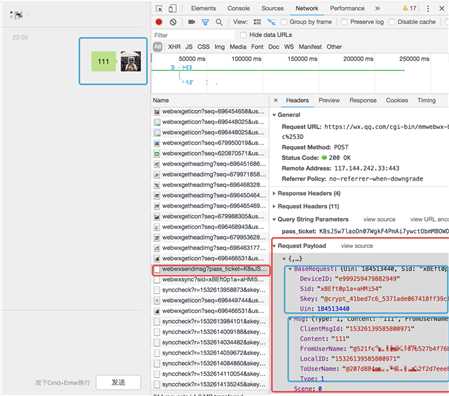Viewport: 449px width, 396px height.
Task: Select the webwxsync?sid request row
Action: (210, 280)
